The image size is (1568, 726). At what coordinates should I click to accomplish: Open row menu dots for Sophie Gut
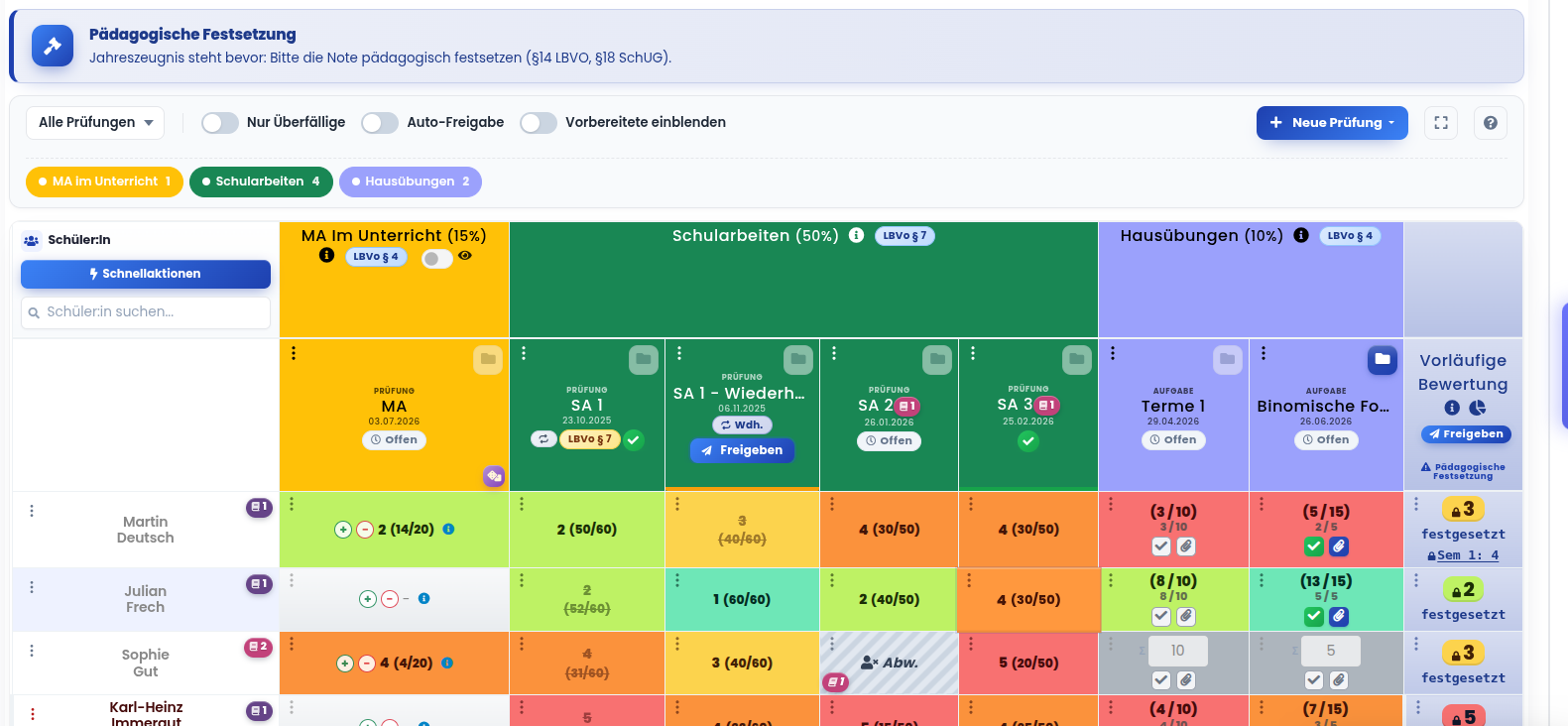pyautogui.click(x=32, y=651)
